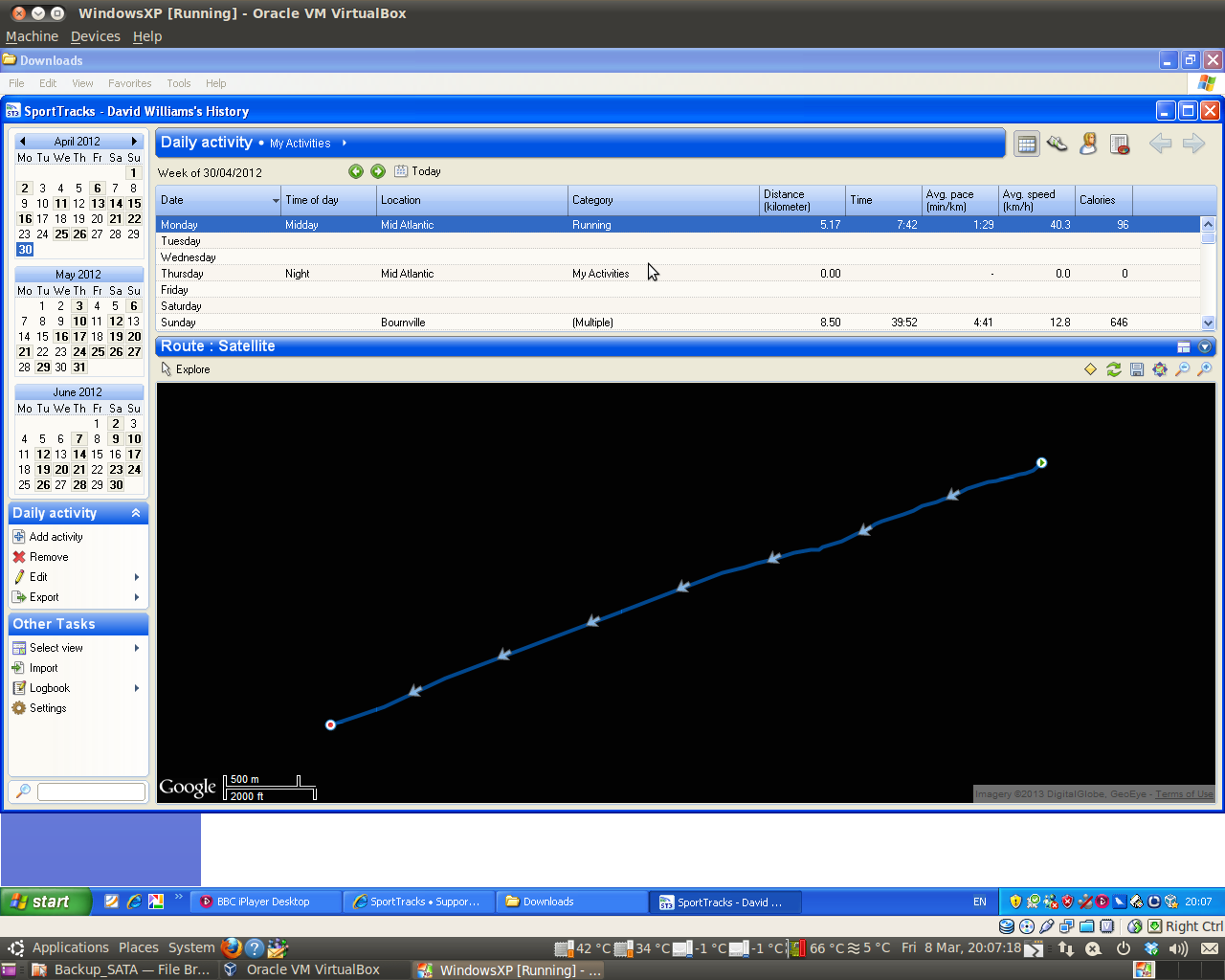This screenshot has width=1225, height=980.
Task: Select the Thursday Night activity row
Action: pyautogui.click(x=679, y=274)
